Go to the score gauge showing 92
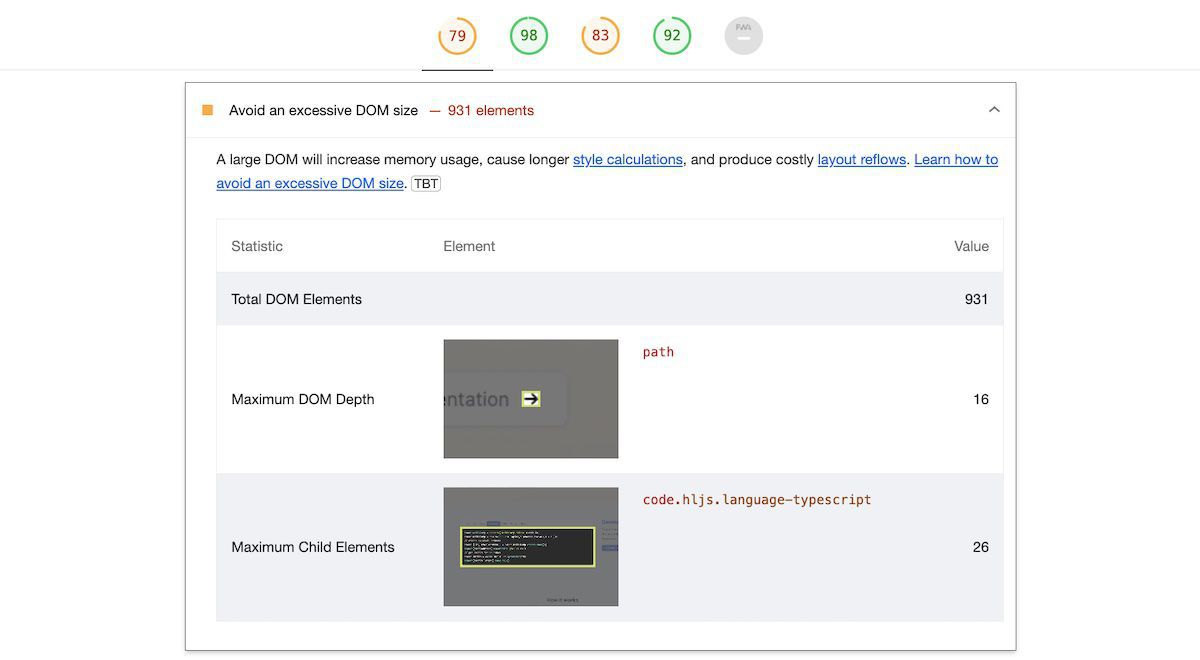Viewport: 1200px width, 660px height. tap(672, 36)
